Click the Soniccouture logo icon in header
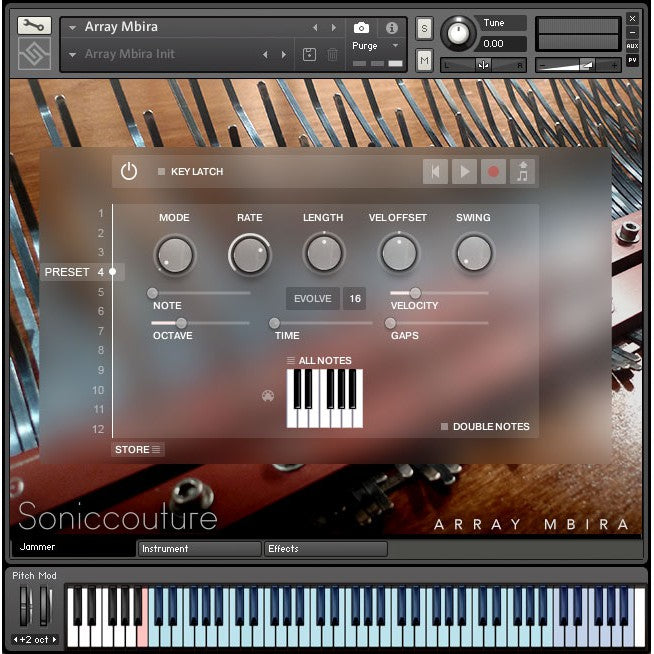The width and height of the screenshot is (654, 654). (34, 53)
